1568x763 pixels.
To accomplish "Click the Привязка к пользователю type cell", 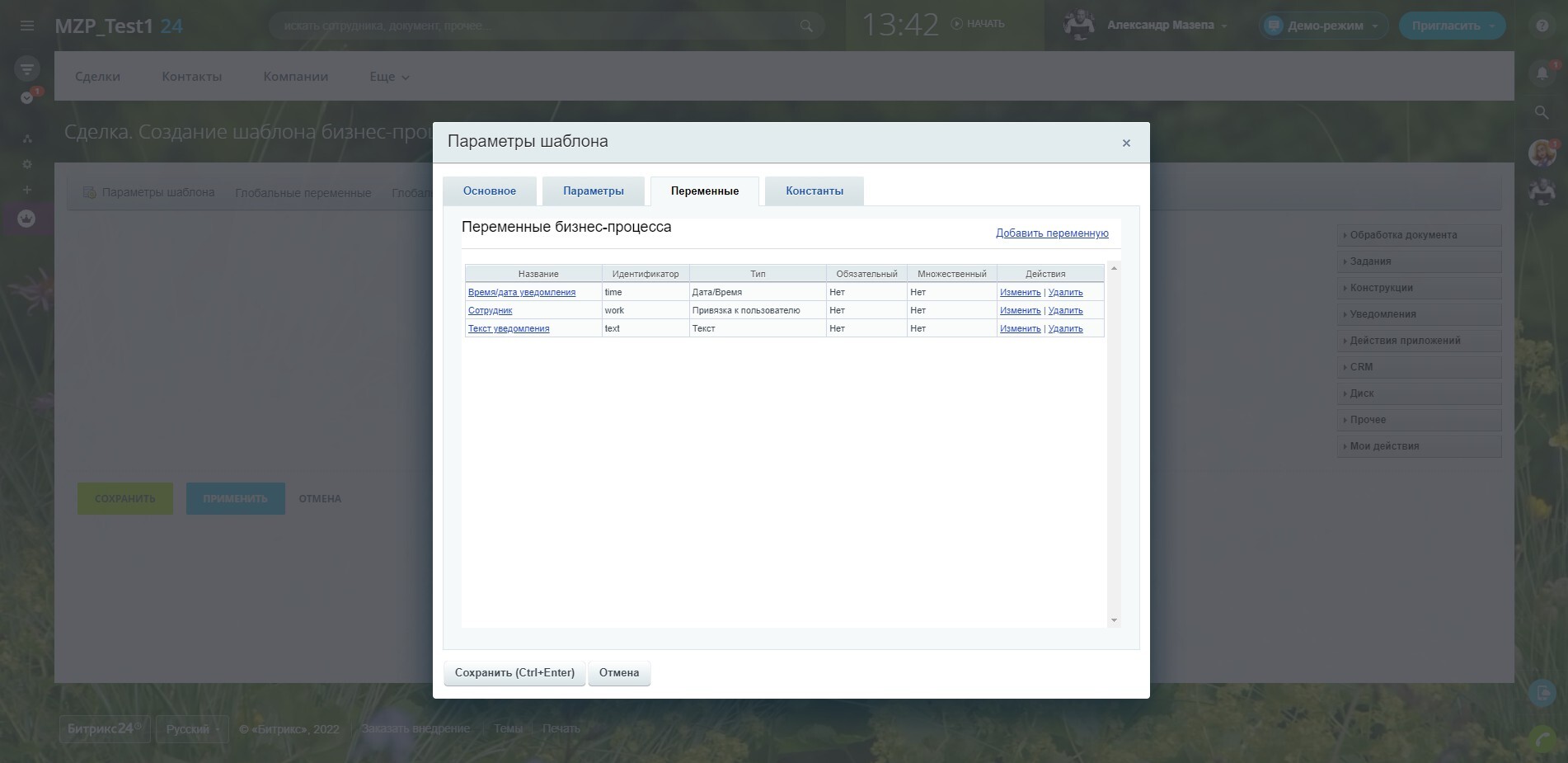I will coord(758,310).
